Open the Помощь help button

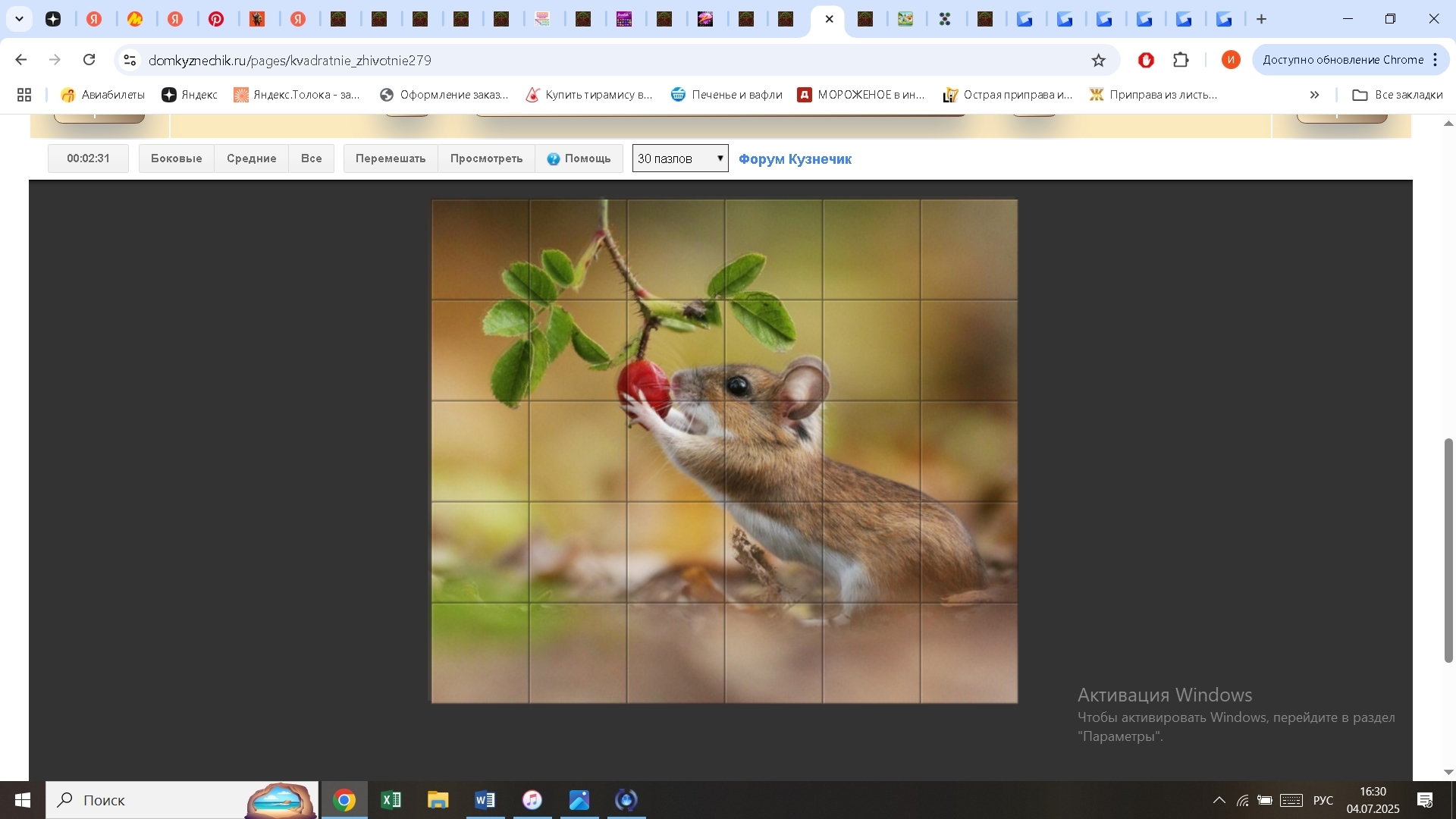(x=579, y=158)
